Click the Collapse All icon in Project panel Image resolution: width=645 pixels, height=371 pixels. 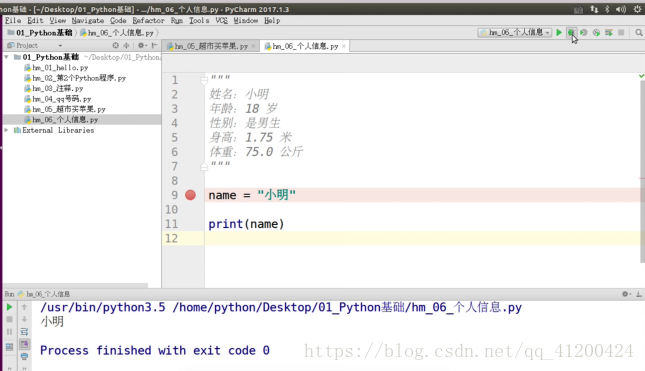pos(126,45)
